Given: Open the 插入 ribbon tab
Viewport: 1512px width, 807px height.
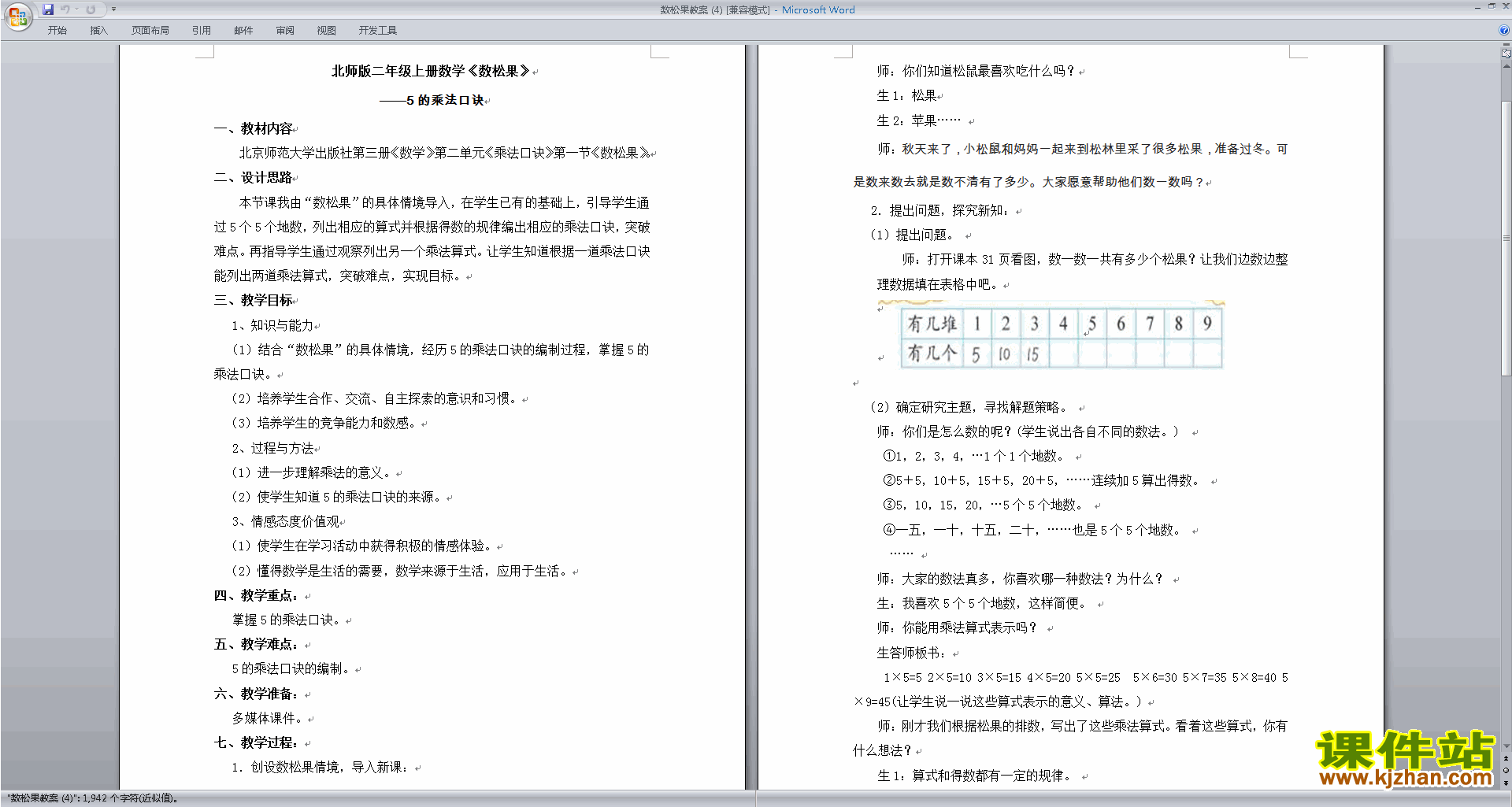Looking at the screenshot, I should [x=98, y=30].
